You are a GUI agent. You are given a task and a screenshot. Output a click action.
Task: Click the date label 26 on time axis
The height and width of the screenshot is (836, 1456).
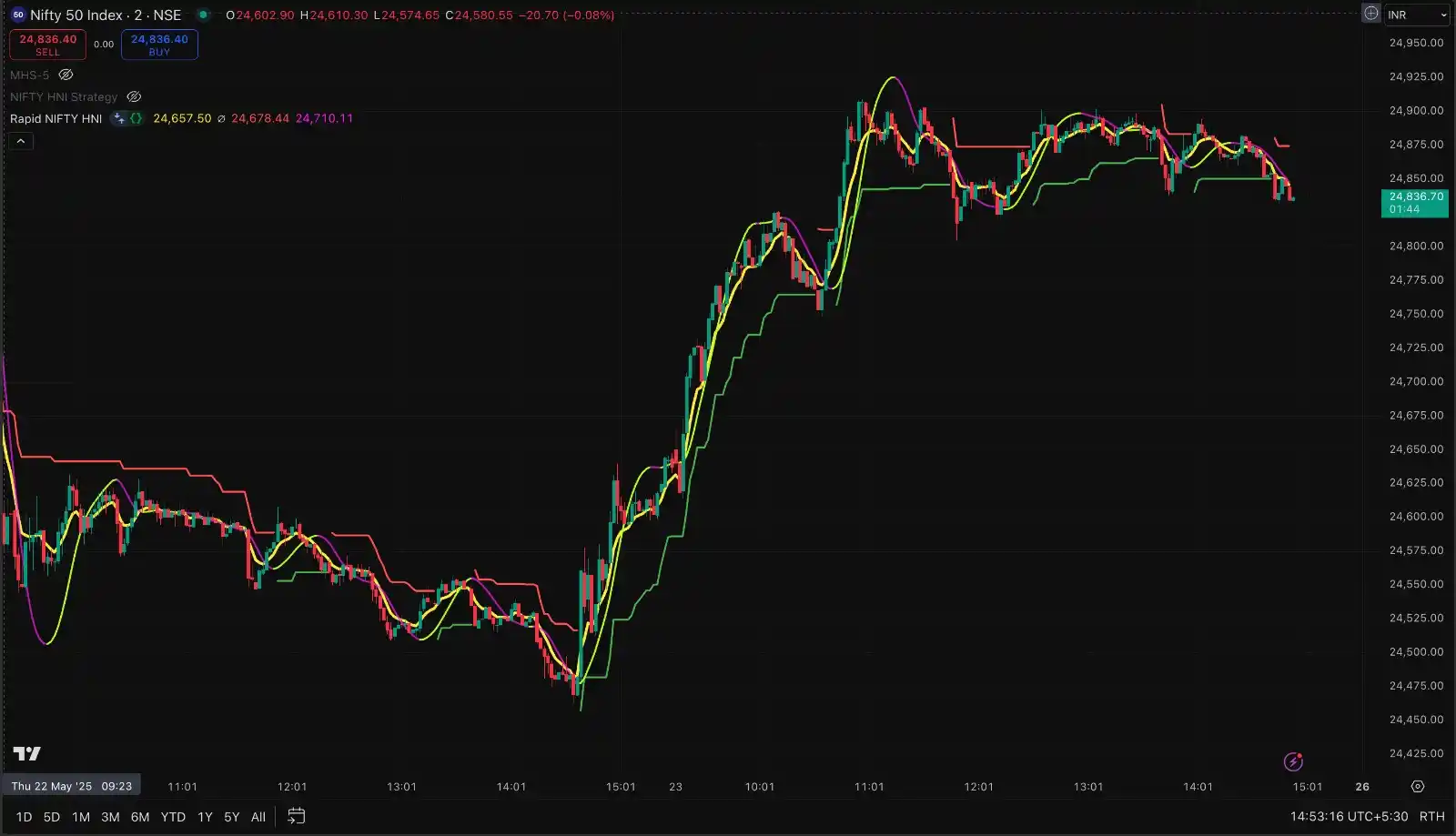click(1362, 787)
